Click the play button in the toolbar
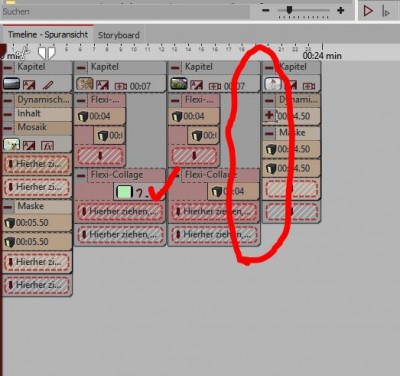 368,11
